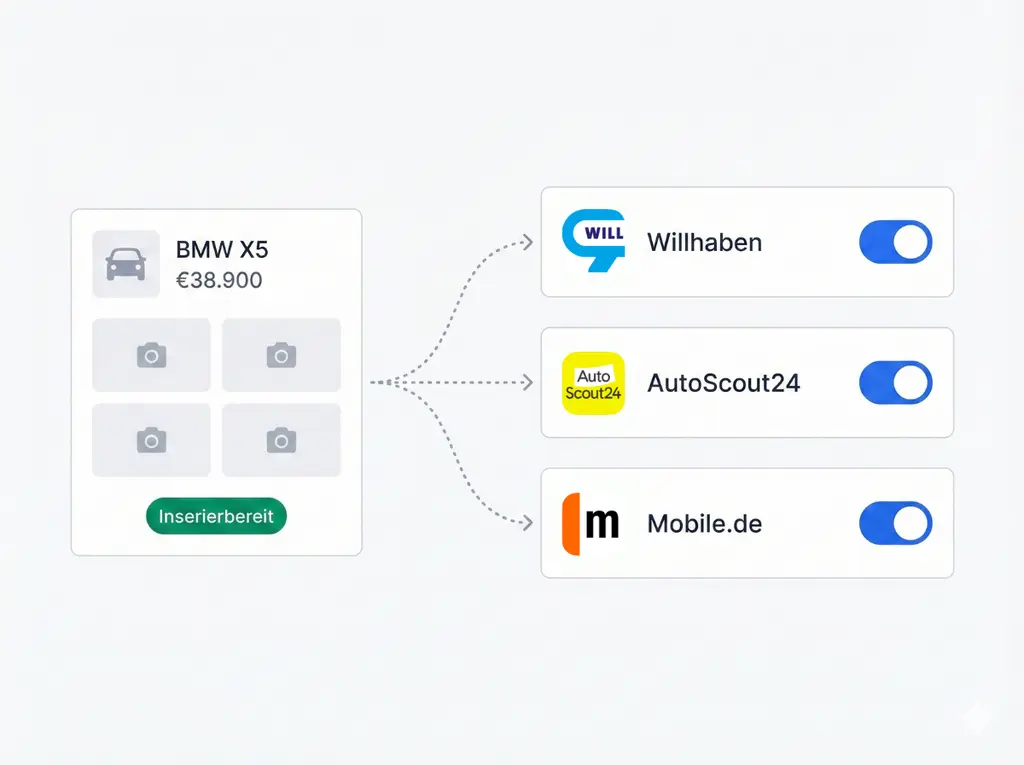This screenshot has width=1024, height=765.
Task: Click the Willhaben platform name
Action: 704,242
